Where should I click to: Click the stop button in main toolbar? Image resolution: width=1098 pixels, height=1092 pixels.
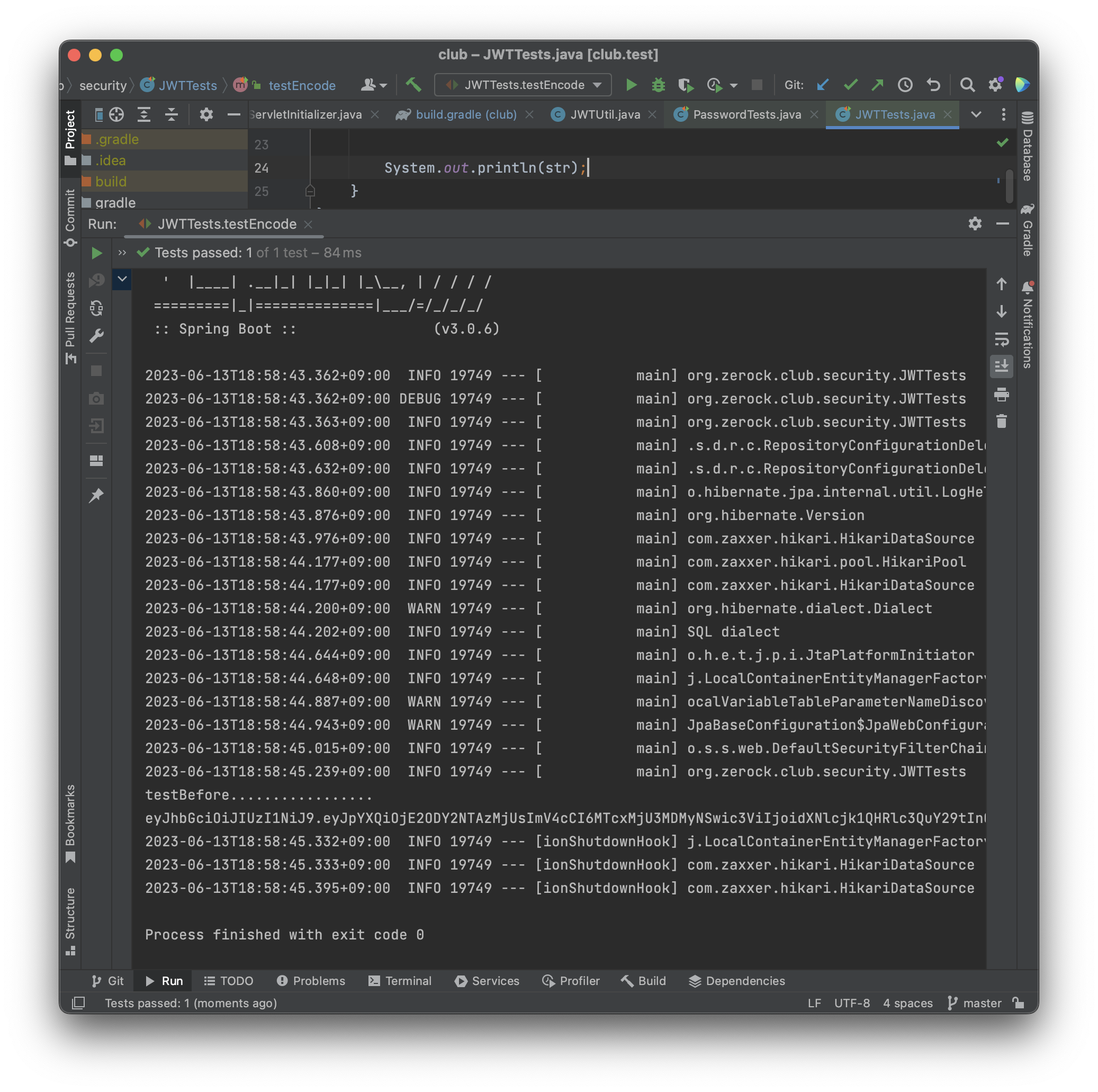757,85
